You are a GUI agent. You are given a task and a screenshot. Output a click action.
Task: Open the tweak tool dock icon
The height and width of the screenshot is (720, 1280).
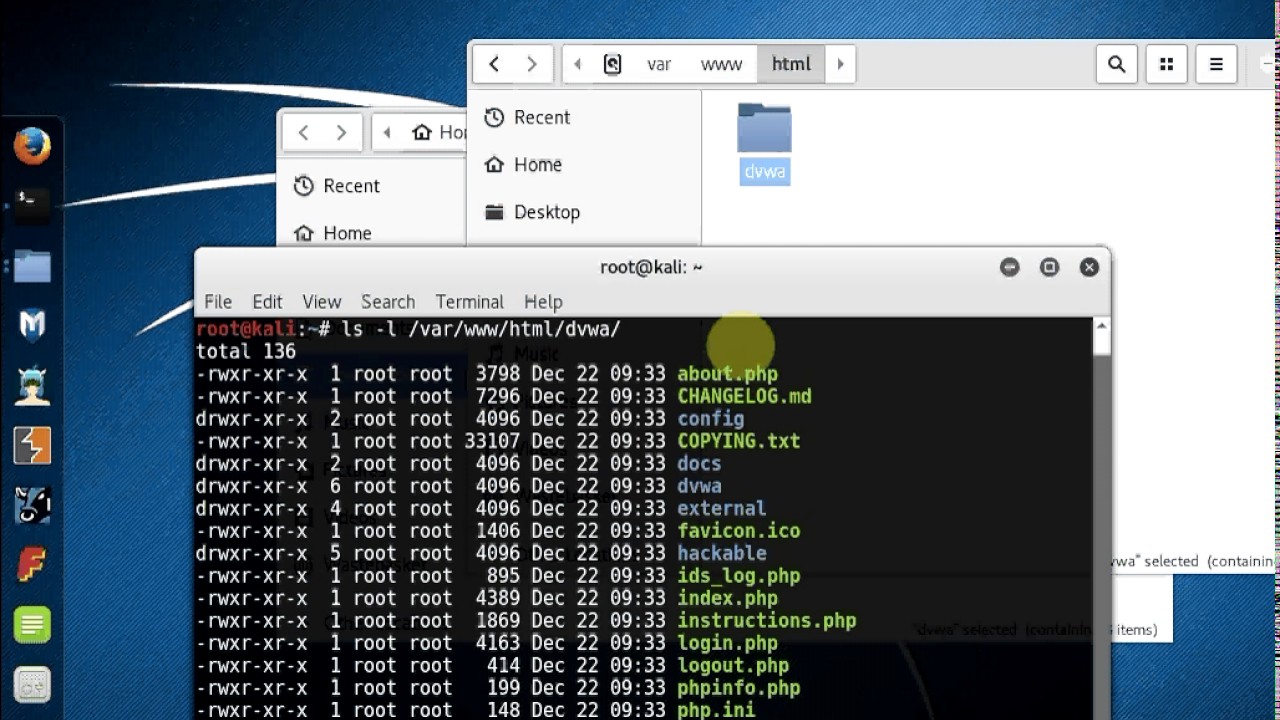click(x=32, y=686)
